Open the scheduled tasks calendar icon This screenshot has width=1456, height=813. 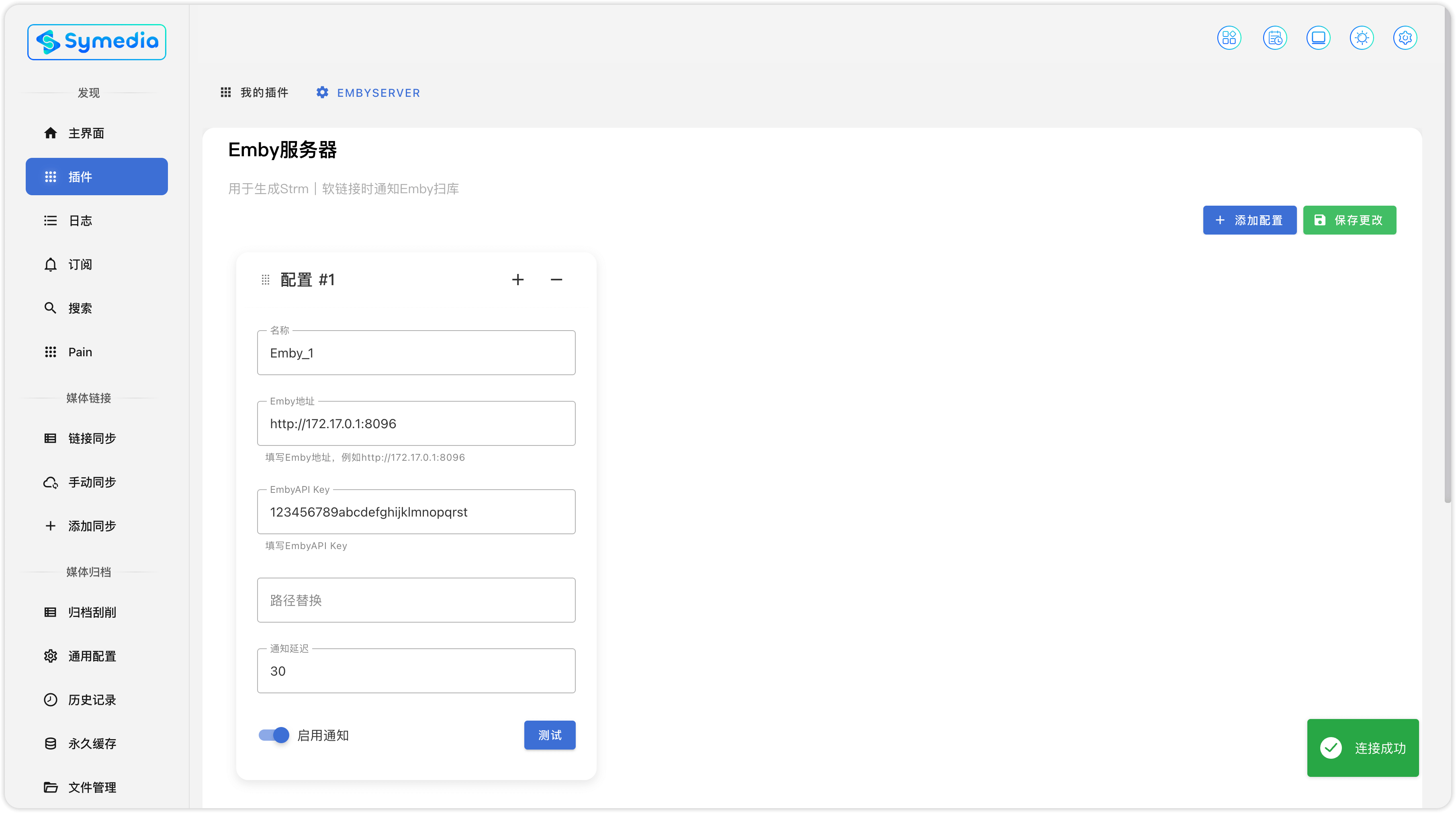[1274, 38]
